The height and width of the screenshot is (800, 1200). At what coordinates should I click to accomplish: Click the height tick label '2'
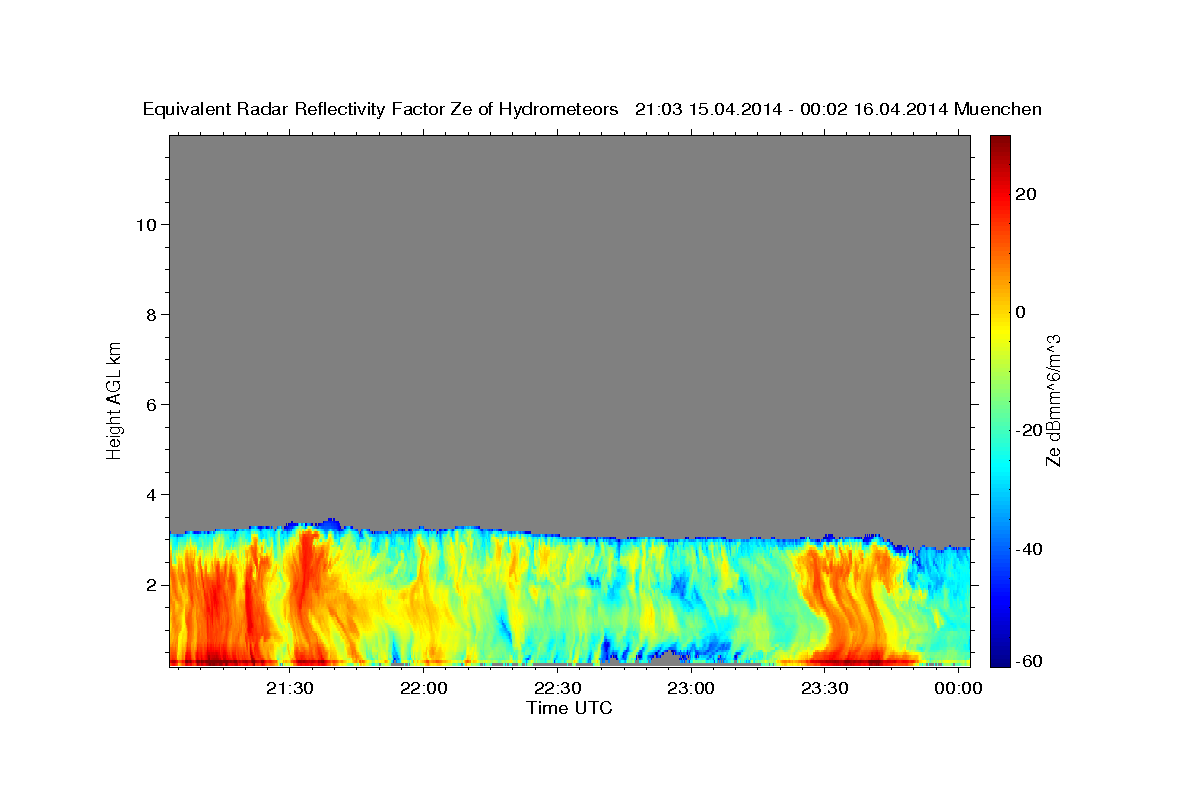tap(152, 584)
